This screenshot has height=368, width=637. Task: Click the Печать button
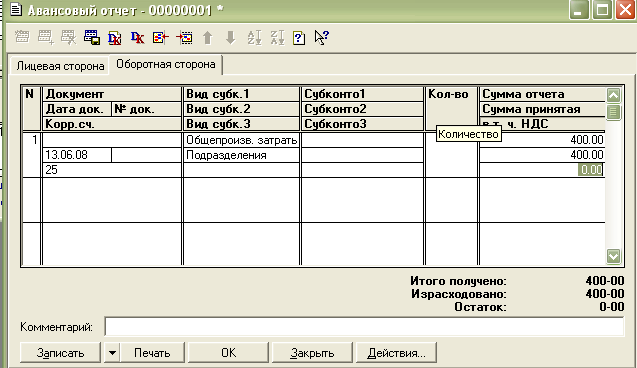(x=152, y=353)
